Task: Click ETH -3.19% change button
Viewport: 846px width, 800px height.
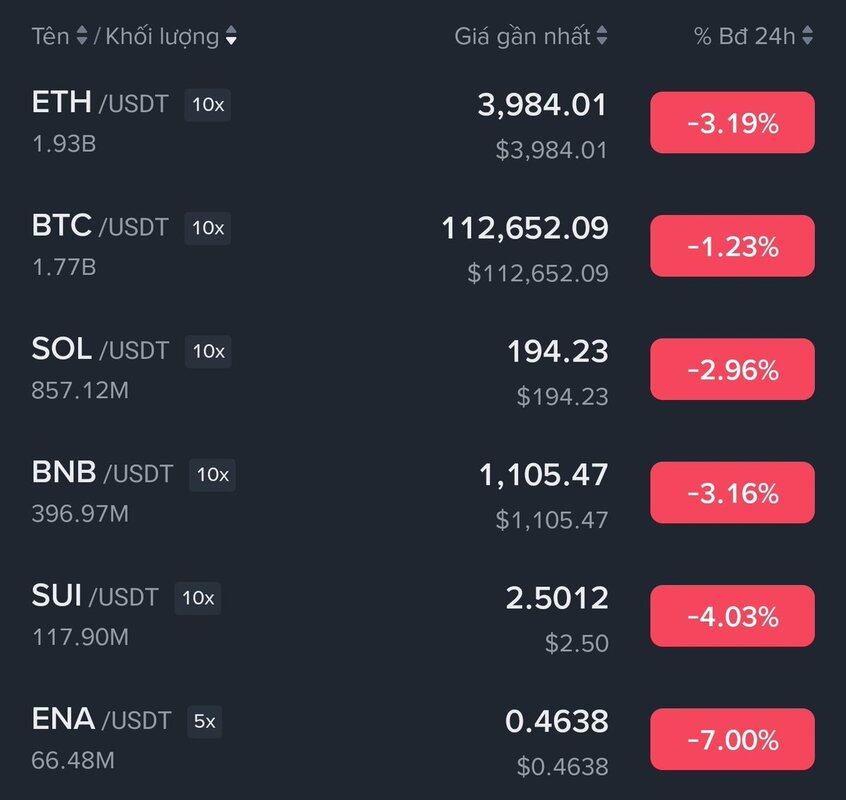Action: 732,123
